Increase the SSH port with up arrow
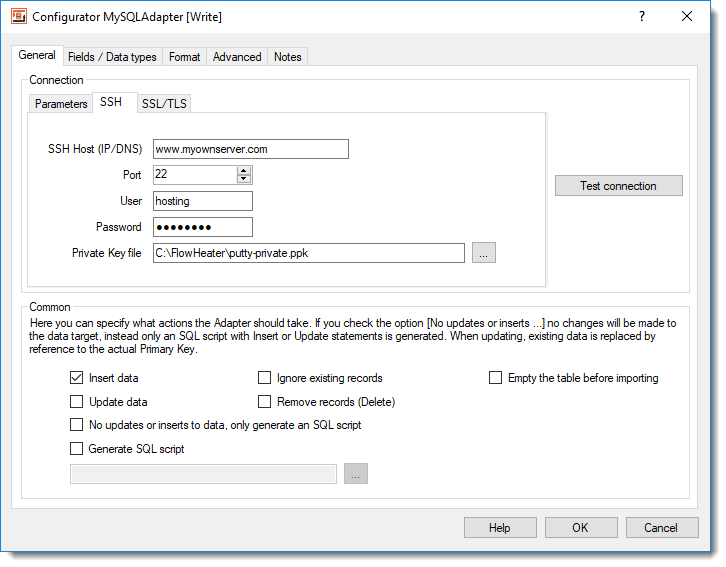The width and height of the screenshot is (726, 567). (244, 170)
